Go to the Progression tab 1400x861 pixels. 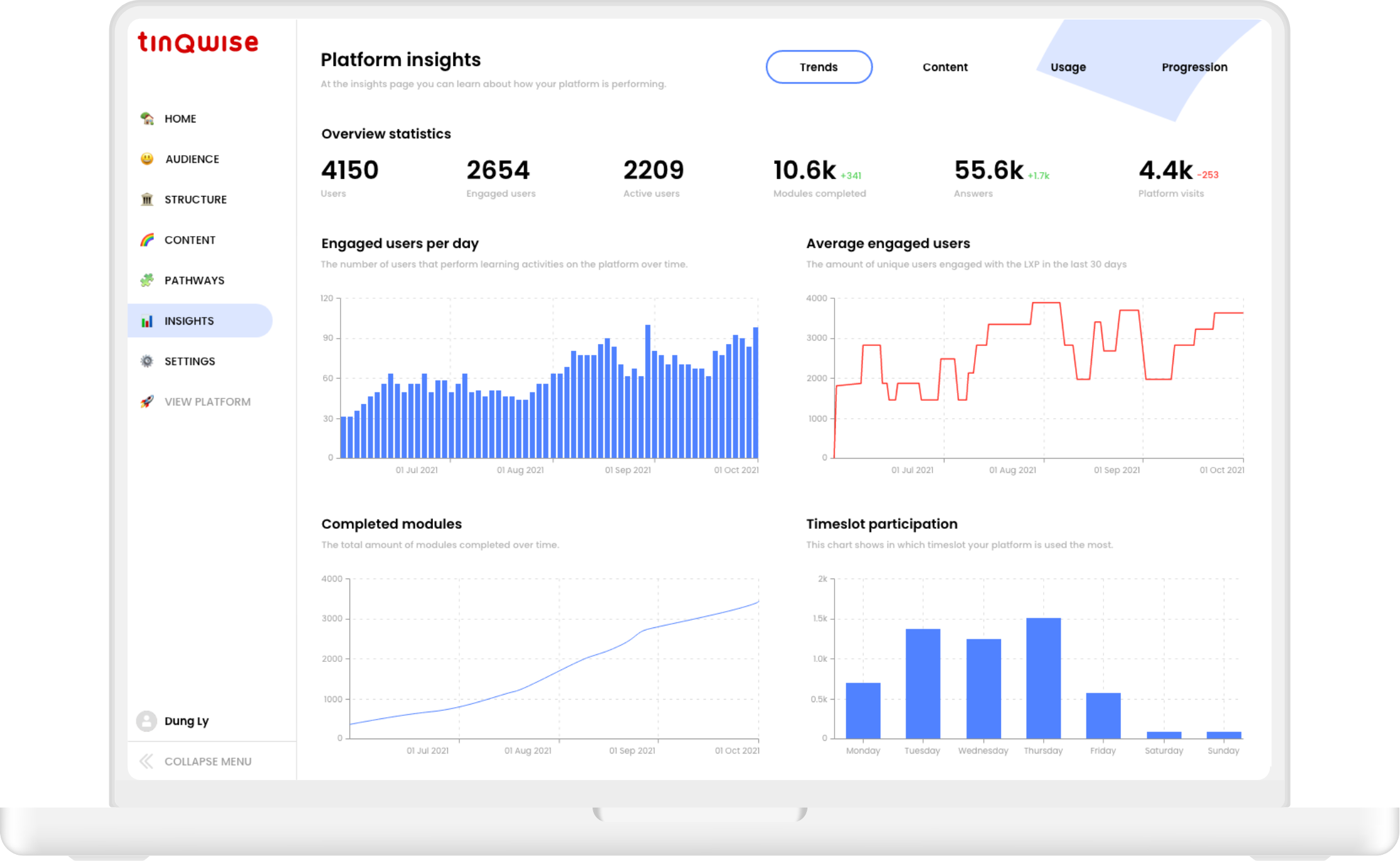[1194, 67]
